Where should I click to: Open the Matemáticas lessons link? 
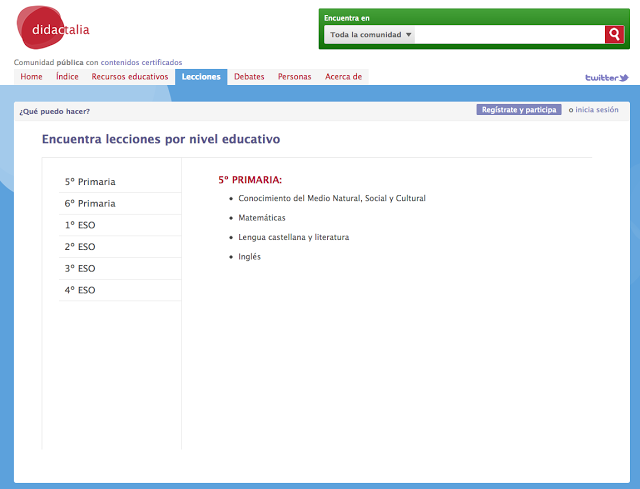pyautogui.click(x=262, y=218)
